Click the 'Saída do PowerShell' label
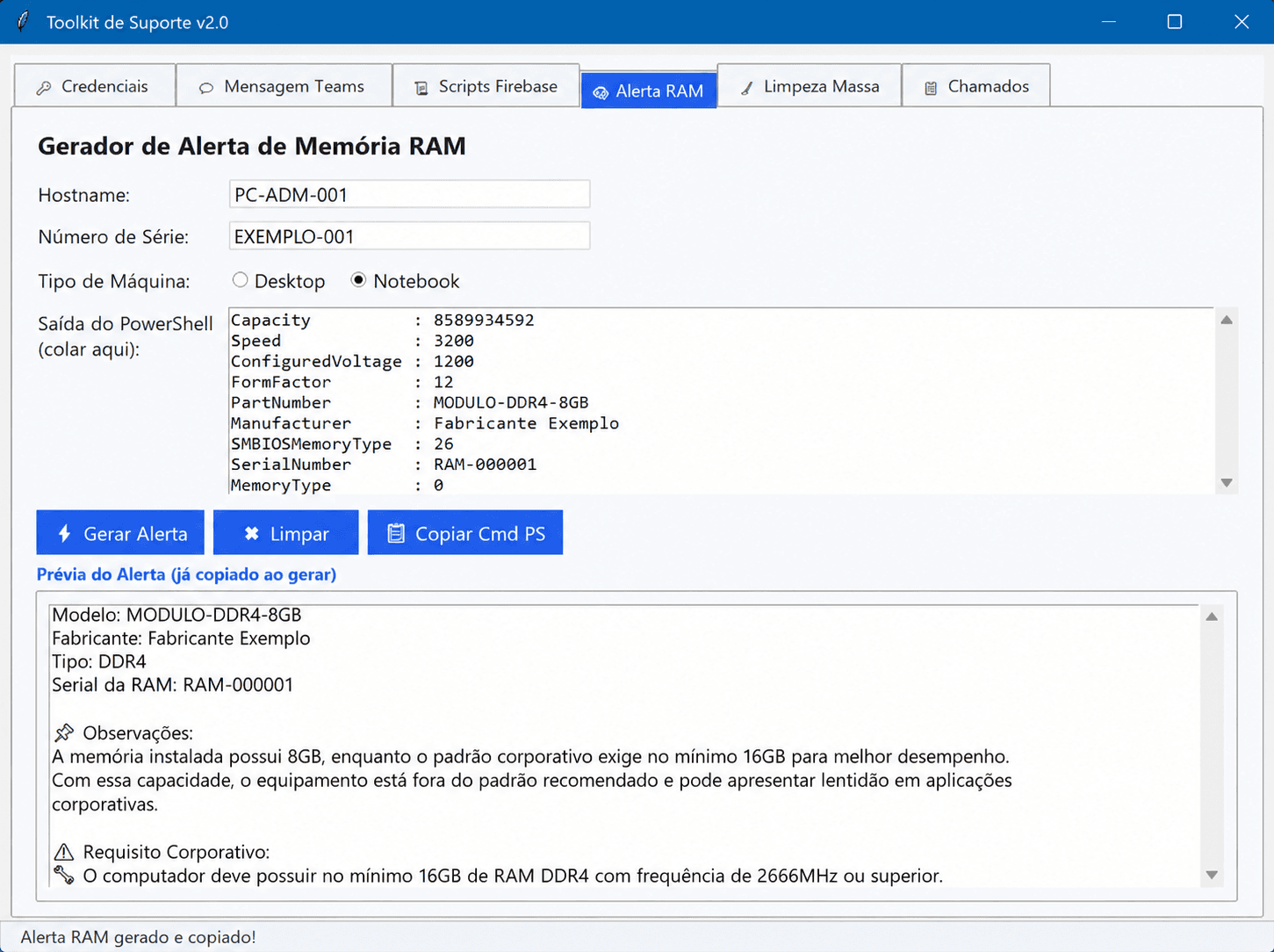Image resolution: width=1274 pixels, height=952 pixels. pyautogui.click(x=126, y=323)
